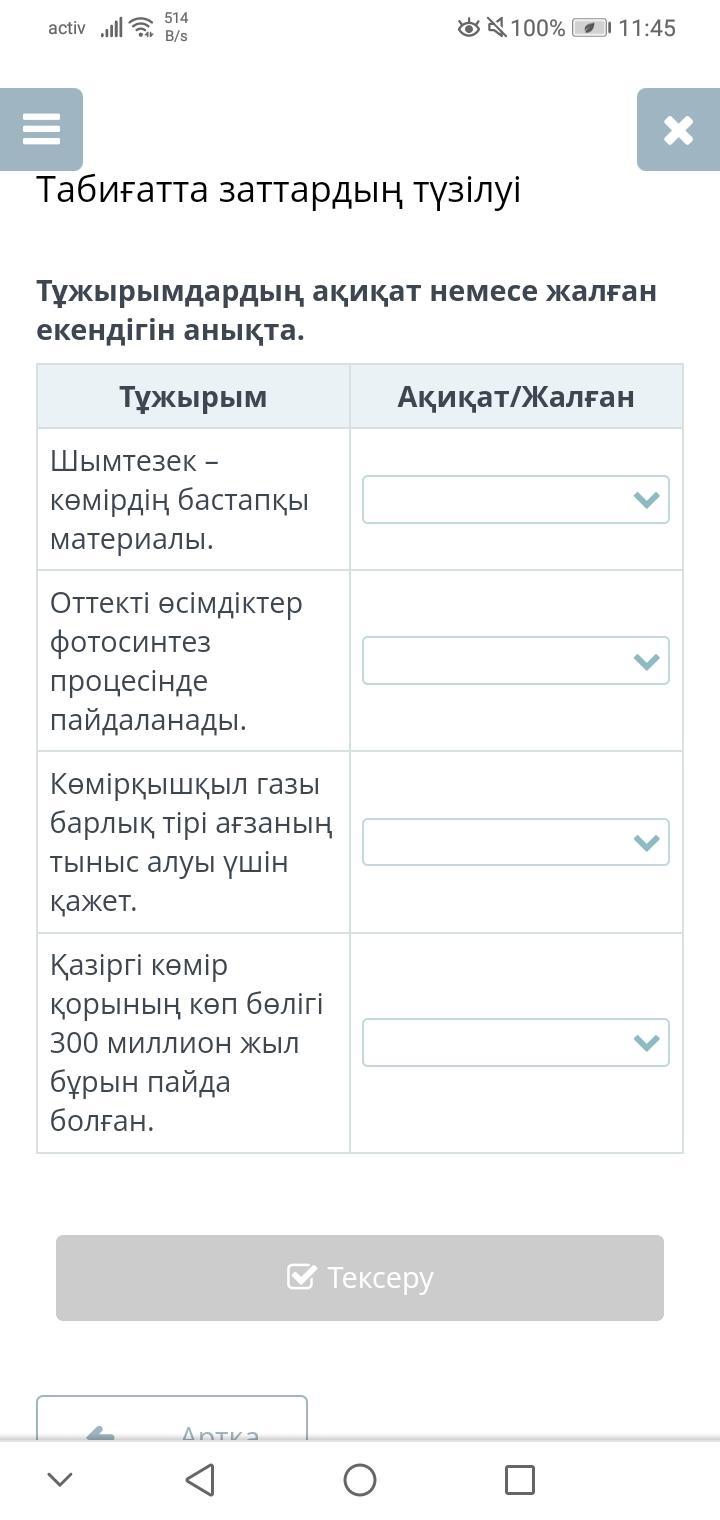Viewport: 720px width, 1520px height.
Task: Open the hamburger menu
Action: click(41, 129)
